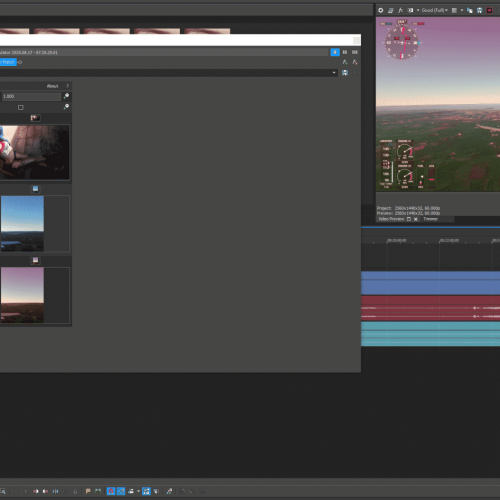
Task: Open overlays dropdown arrow next to grid icon
Action: [x=462, y=10]
